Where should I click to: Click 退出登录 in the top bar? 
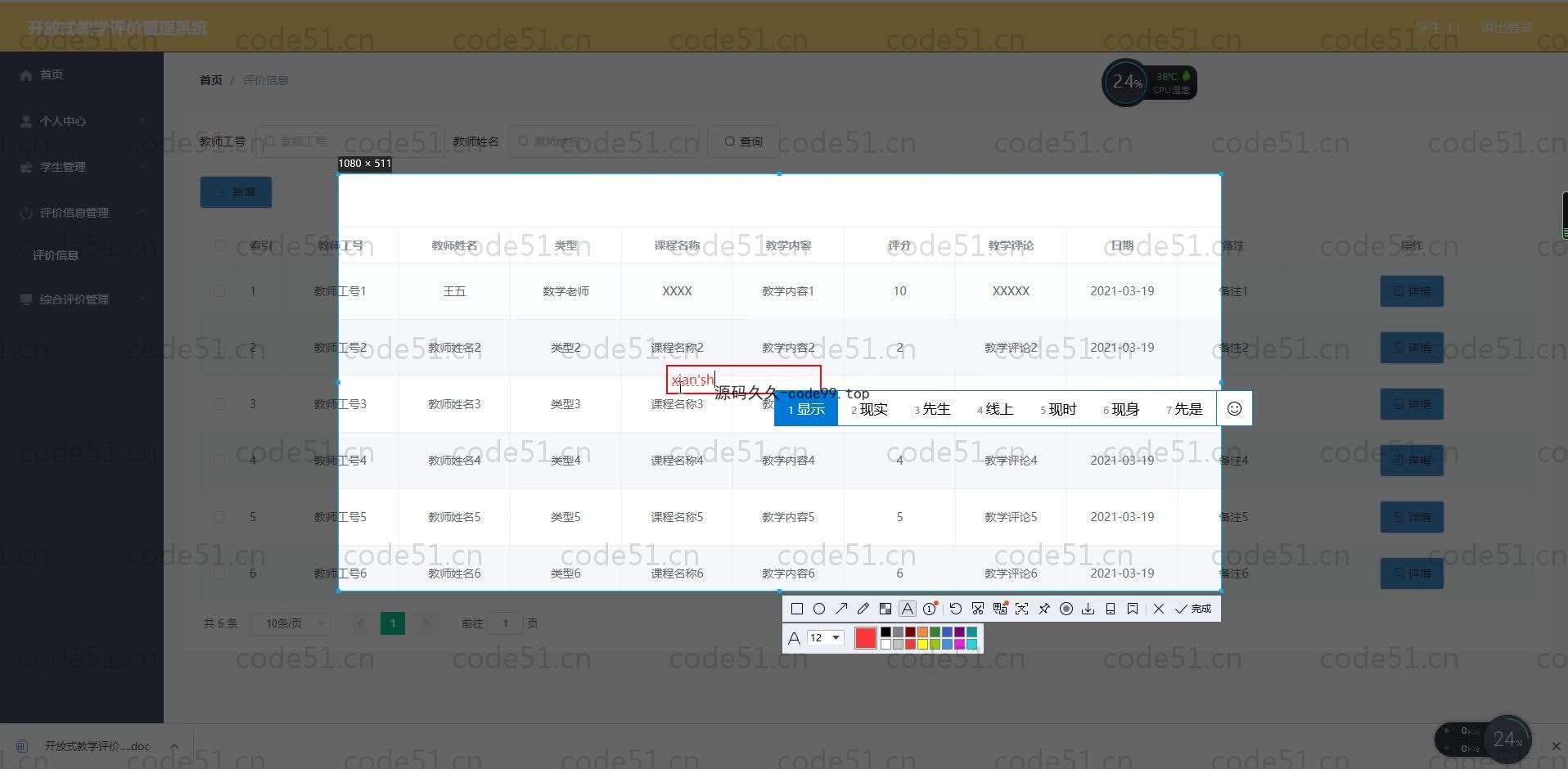1506,27
